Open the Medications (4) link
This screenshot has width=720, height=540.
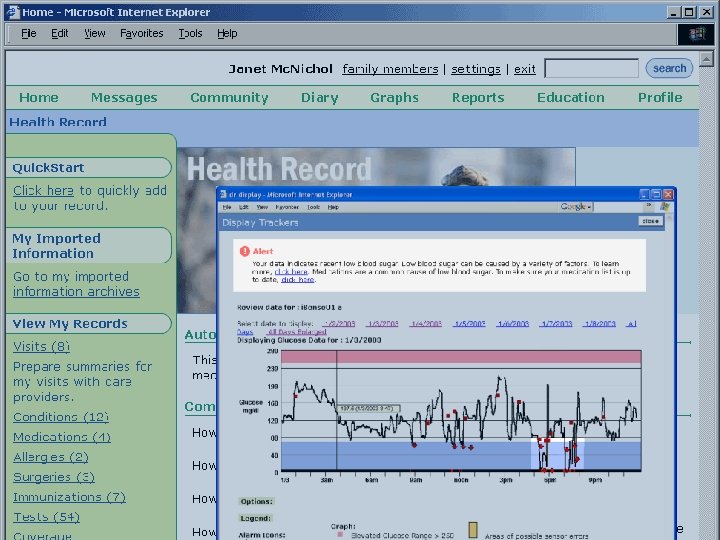tap(62, 437)
